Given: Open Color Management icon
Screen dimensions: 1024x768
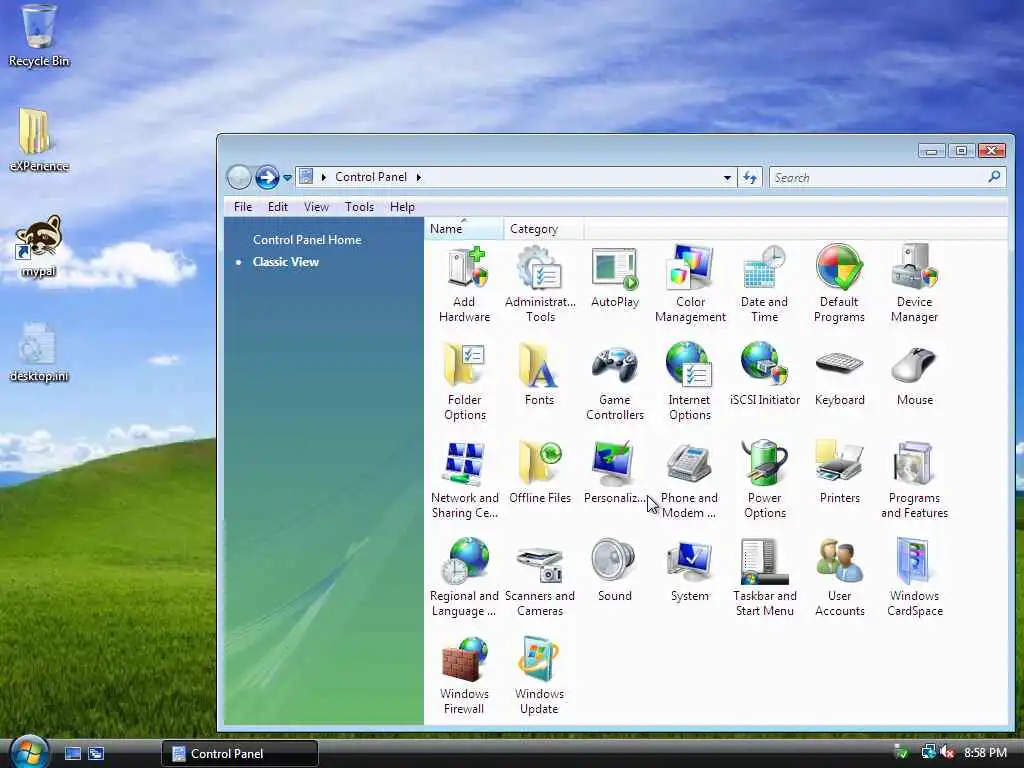Looking at the screenshot, I should pos(690,283).
